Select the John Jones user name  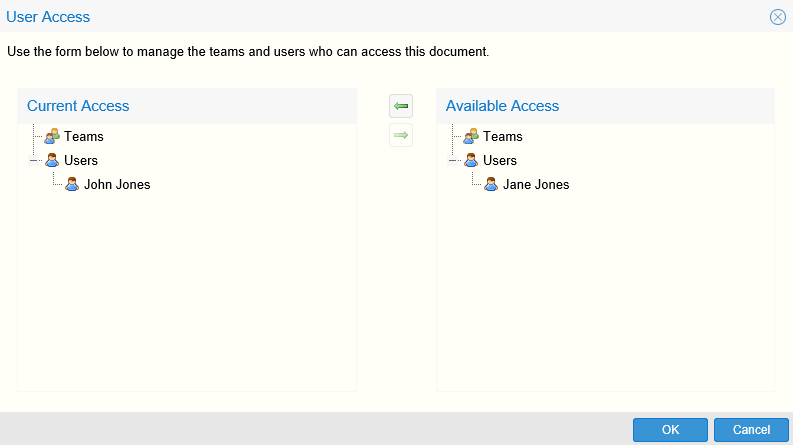click(117, 184)
